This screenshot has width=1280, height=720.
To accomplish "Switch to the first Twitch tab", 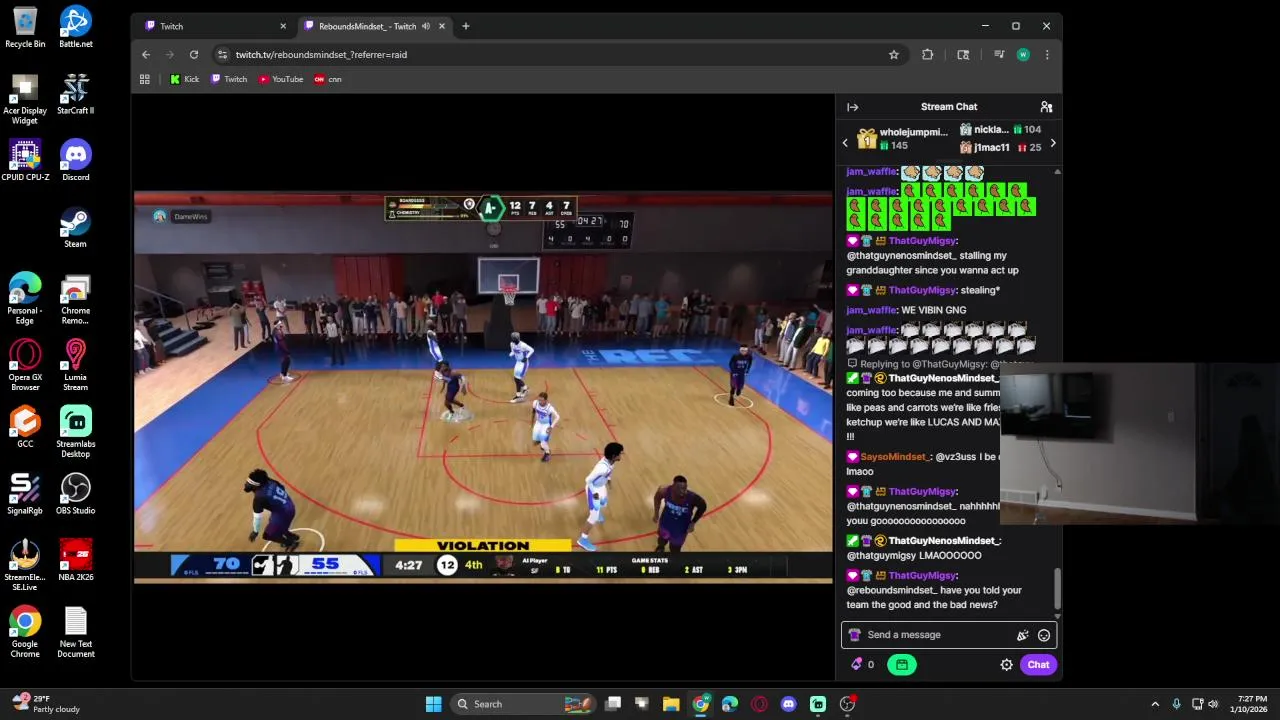I will click(215, 26).
